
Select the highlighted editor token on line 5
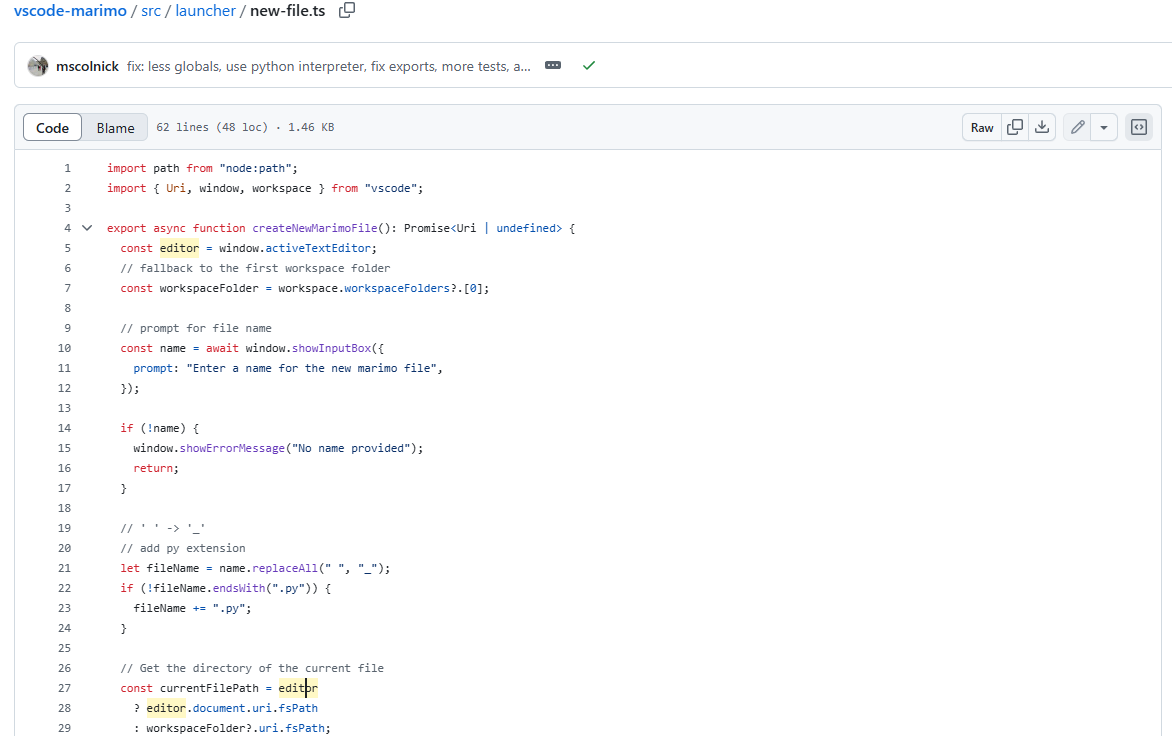[179, 248]
